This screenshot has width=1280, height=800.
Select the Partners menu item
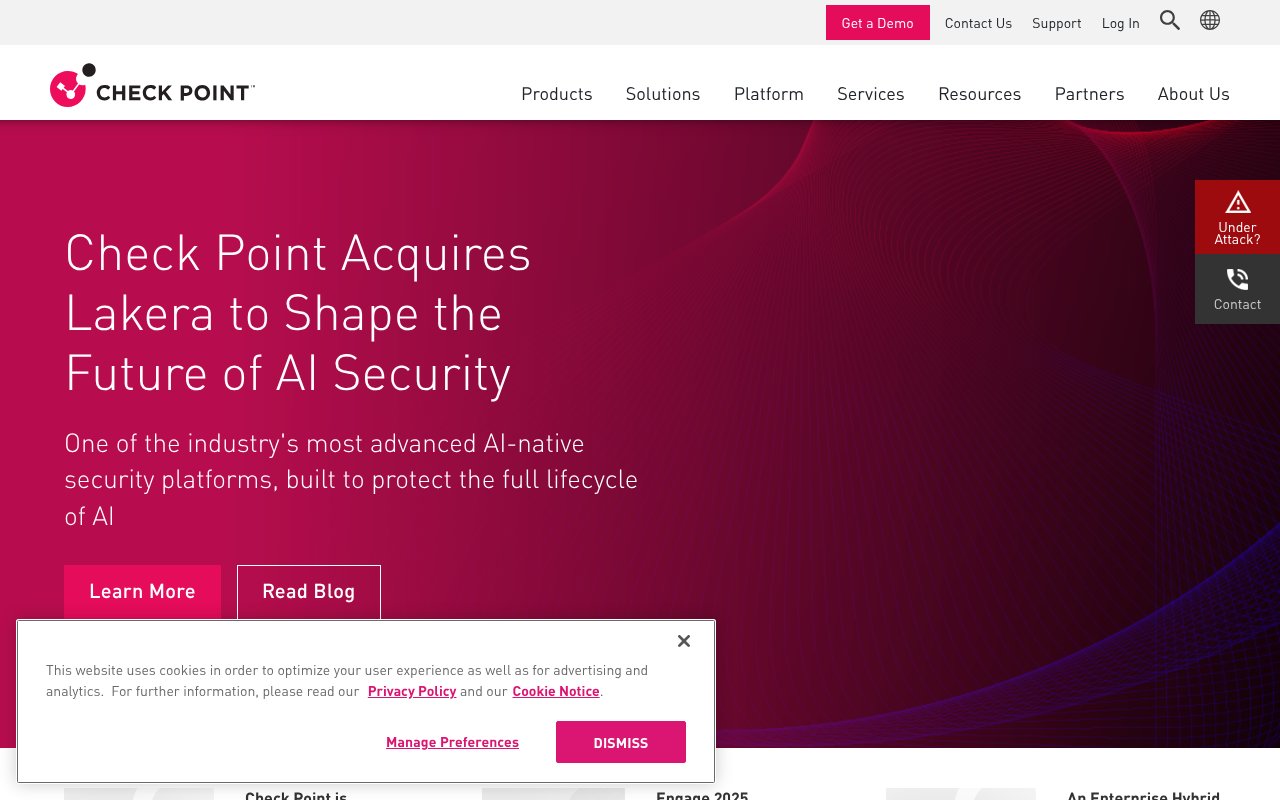point(1089,93)
